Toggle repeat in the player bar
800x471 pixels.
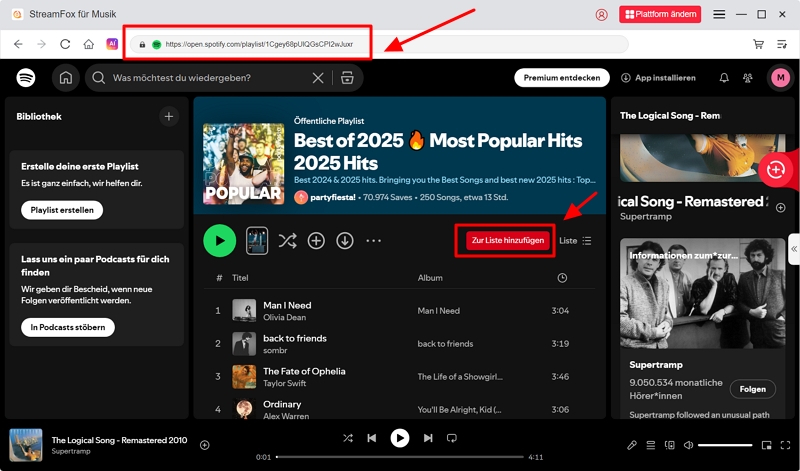(452, 438)
